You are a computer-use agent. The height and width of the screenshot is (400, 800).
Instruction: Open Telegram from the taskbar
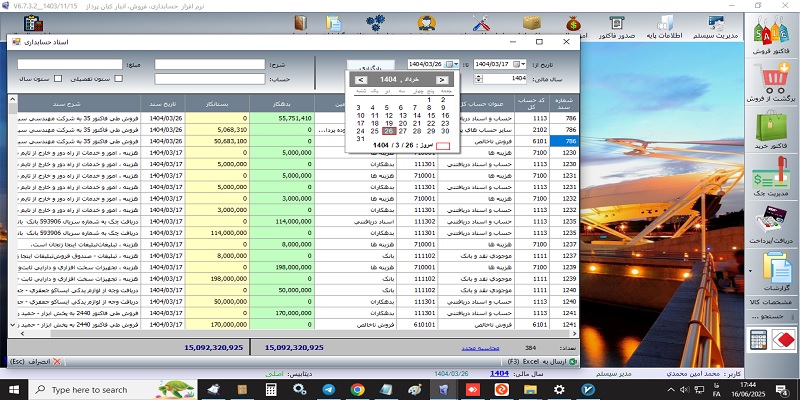click(x=329, y=390)
